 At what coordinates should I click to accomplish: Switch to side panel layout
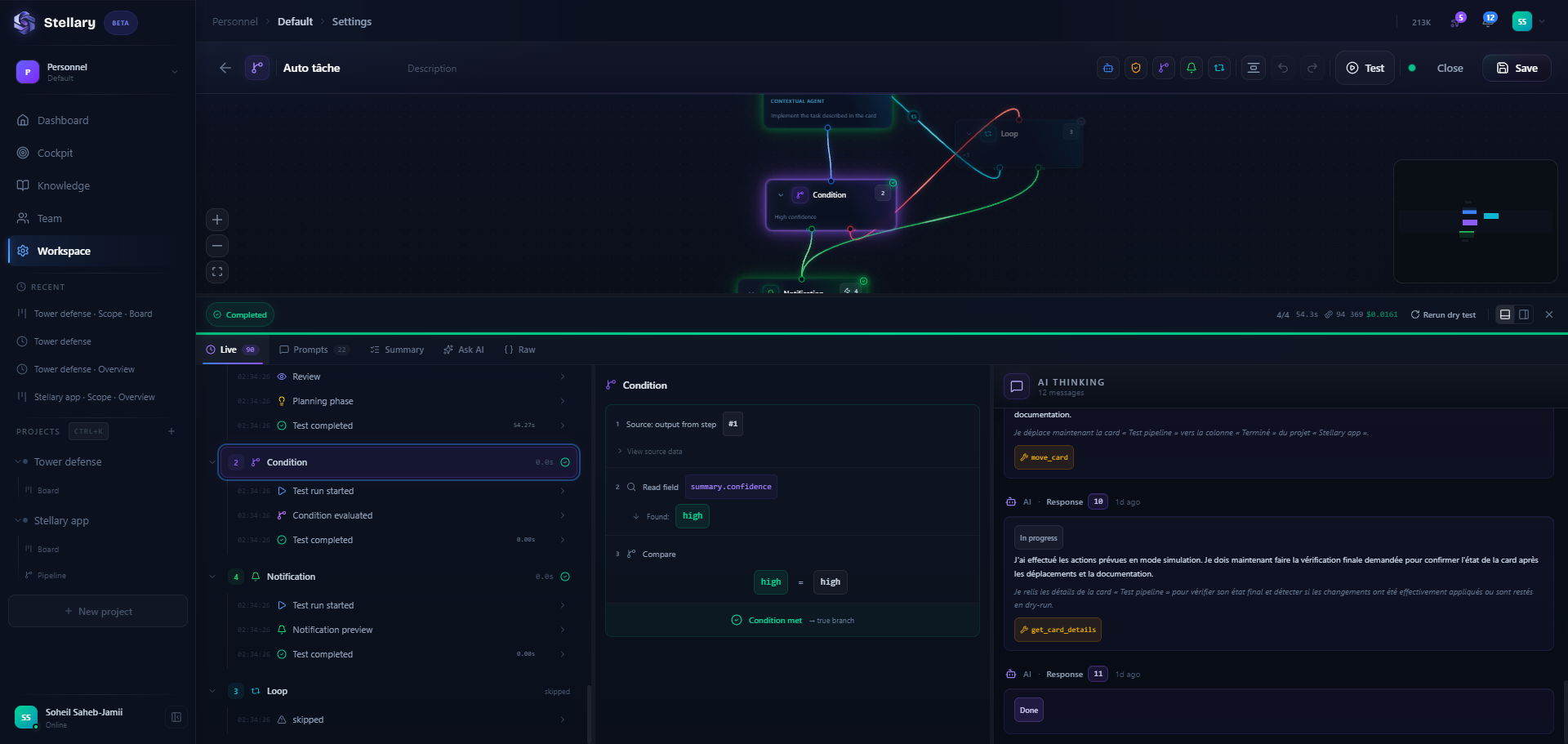1524,314
